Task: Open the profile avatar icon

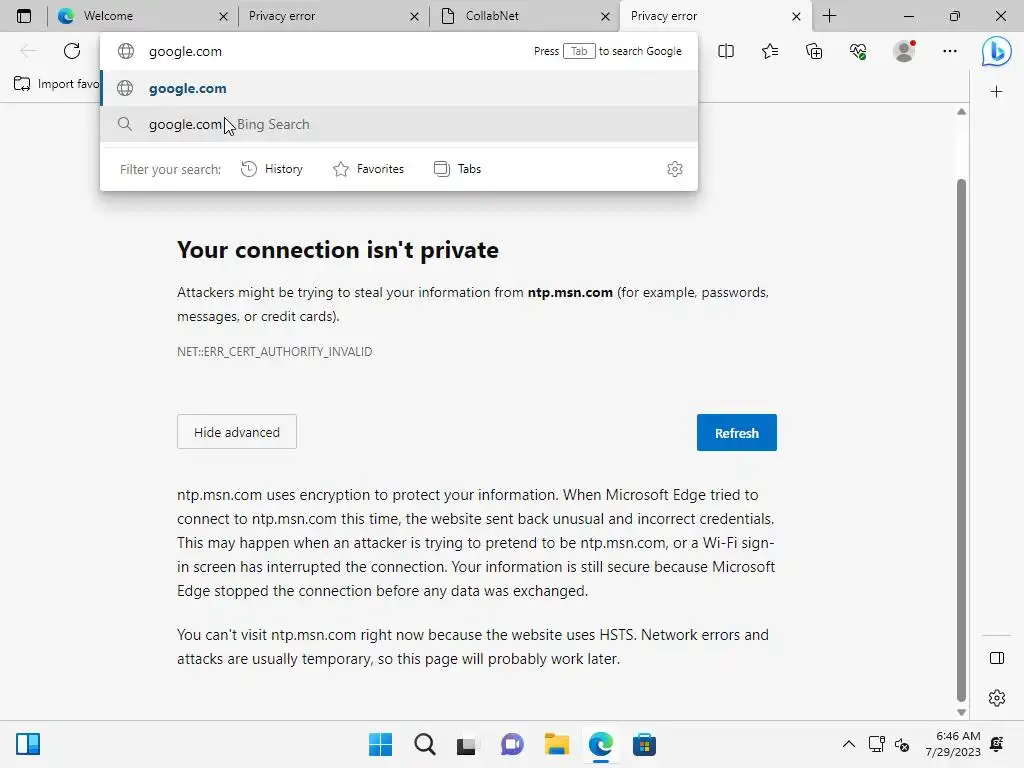Action: pyautogui.click(x=904, y=51)
